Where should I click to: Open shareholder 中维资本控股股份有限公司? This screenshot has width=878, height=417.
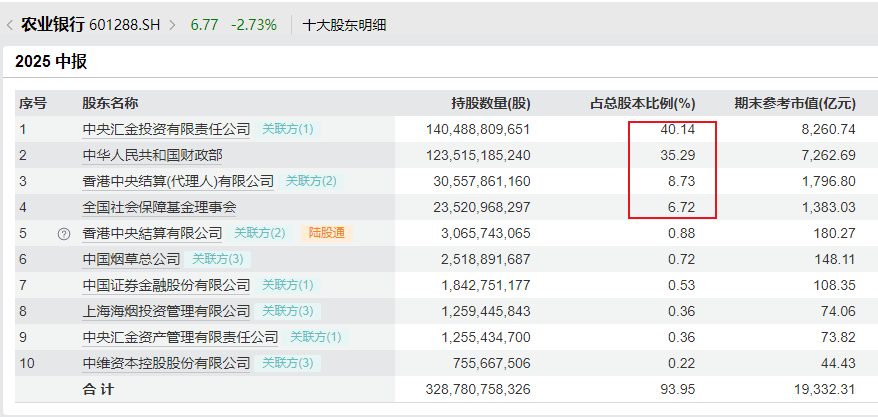tap(166, 363)
